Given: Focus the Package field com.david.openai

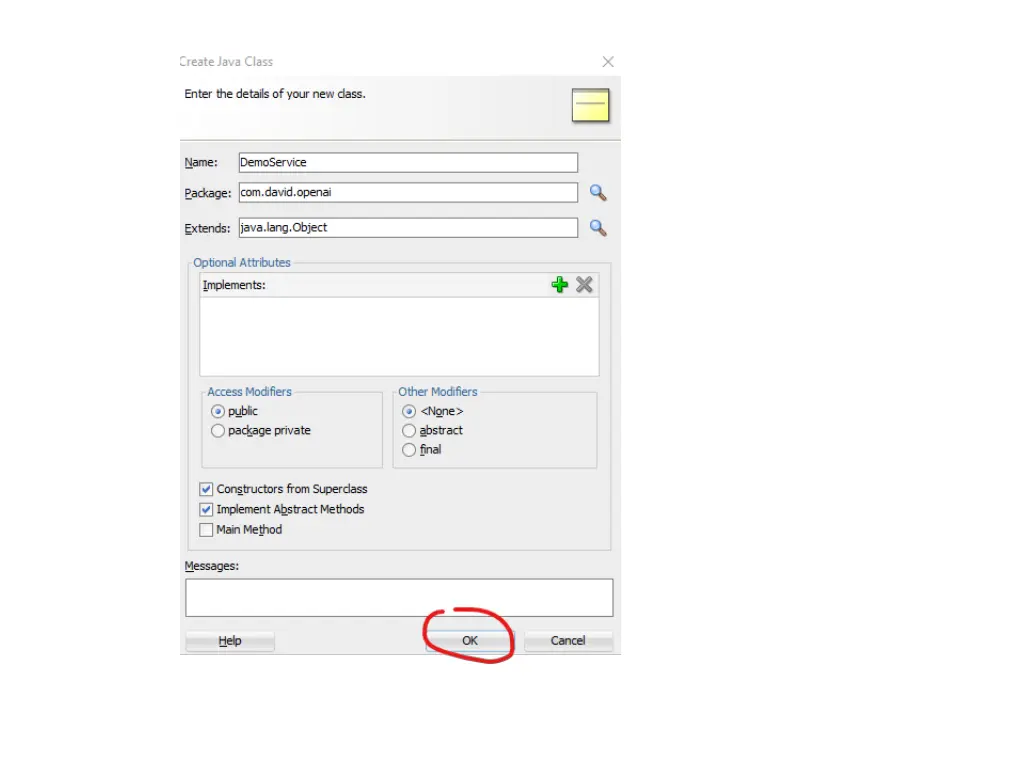Looking at the screenshot, I should 408,193.
